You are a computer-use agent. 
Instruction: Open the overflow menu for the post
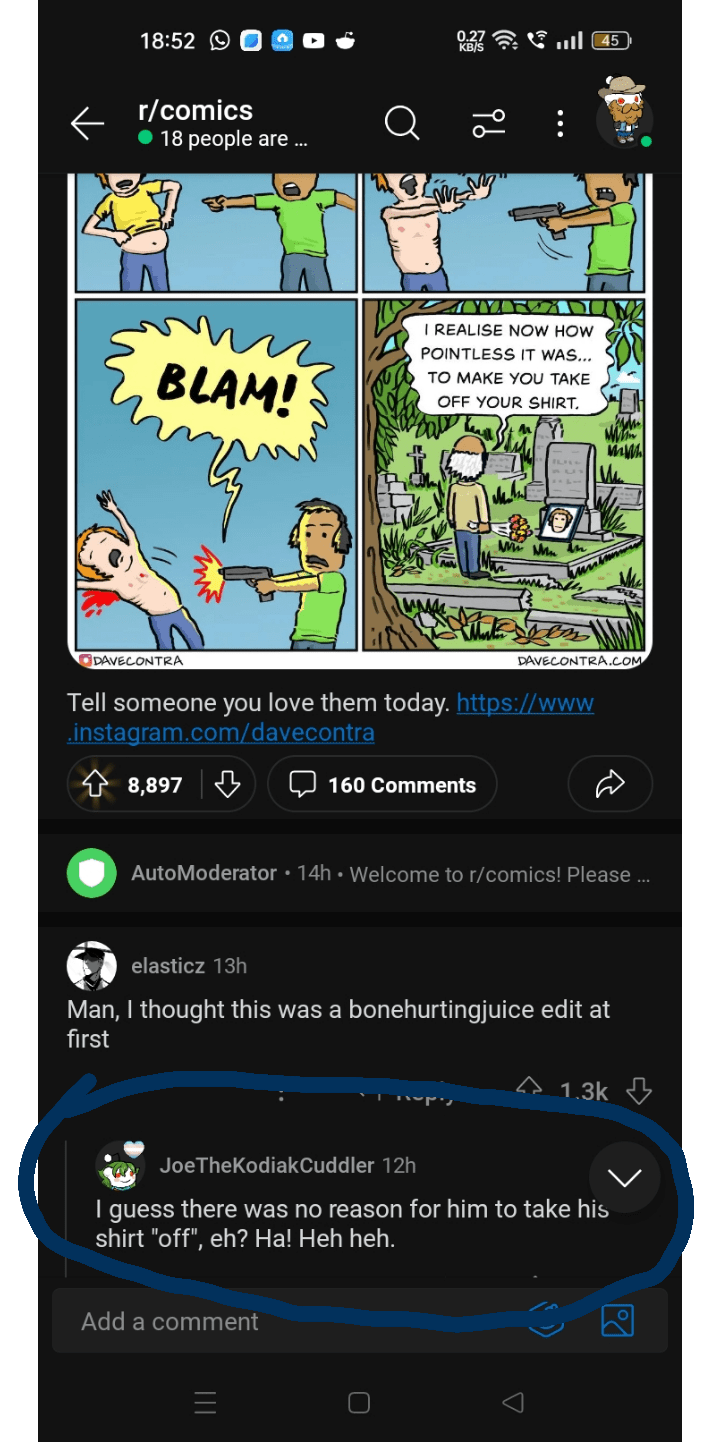(x=559, y=123)
